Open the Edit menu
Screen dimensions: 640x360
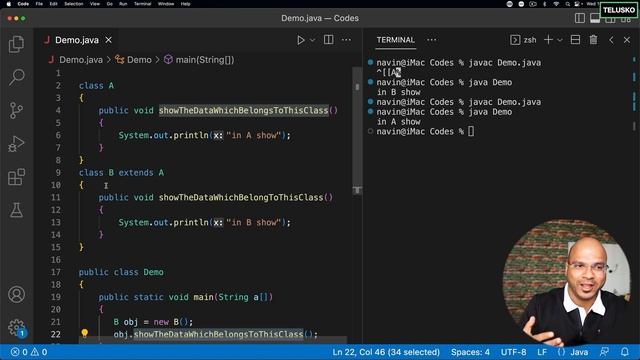coord(53,4)
